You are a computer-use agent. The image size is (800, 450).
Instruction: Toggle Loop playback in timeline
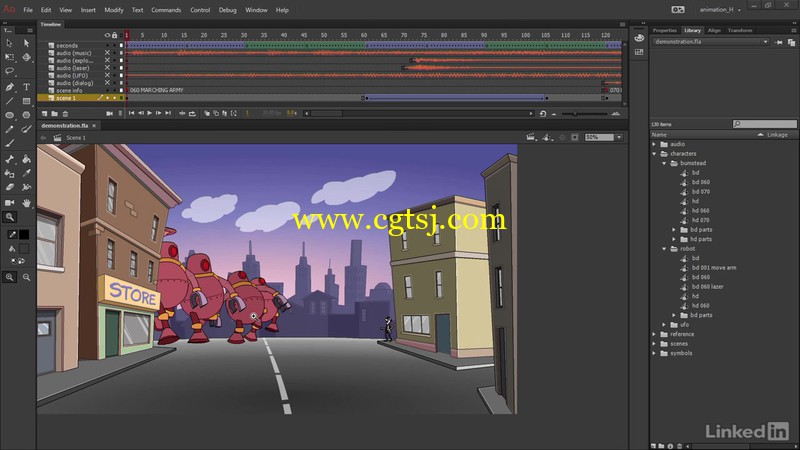[x=192, y=113]
